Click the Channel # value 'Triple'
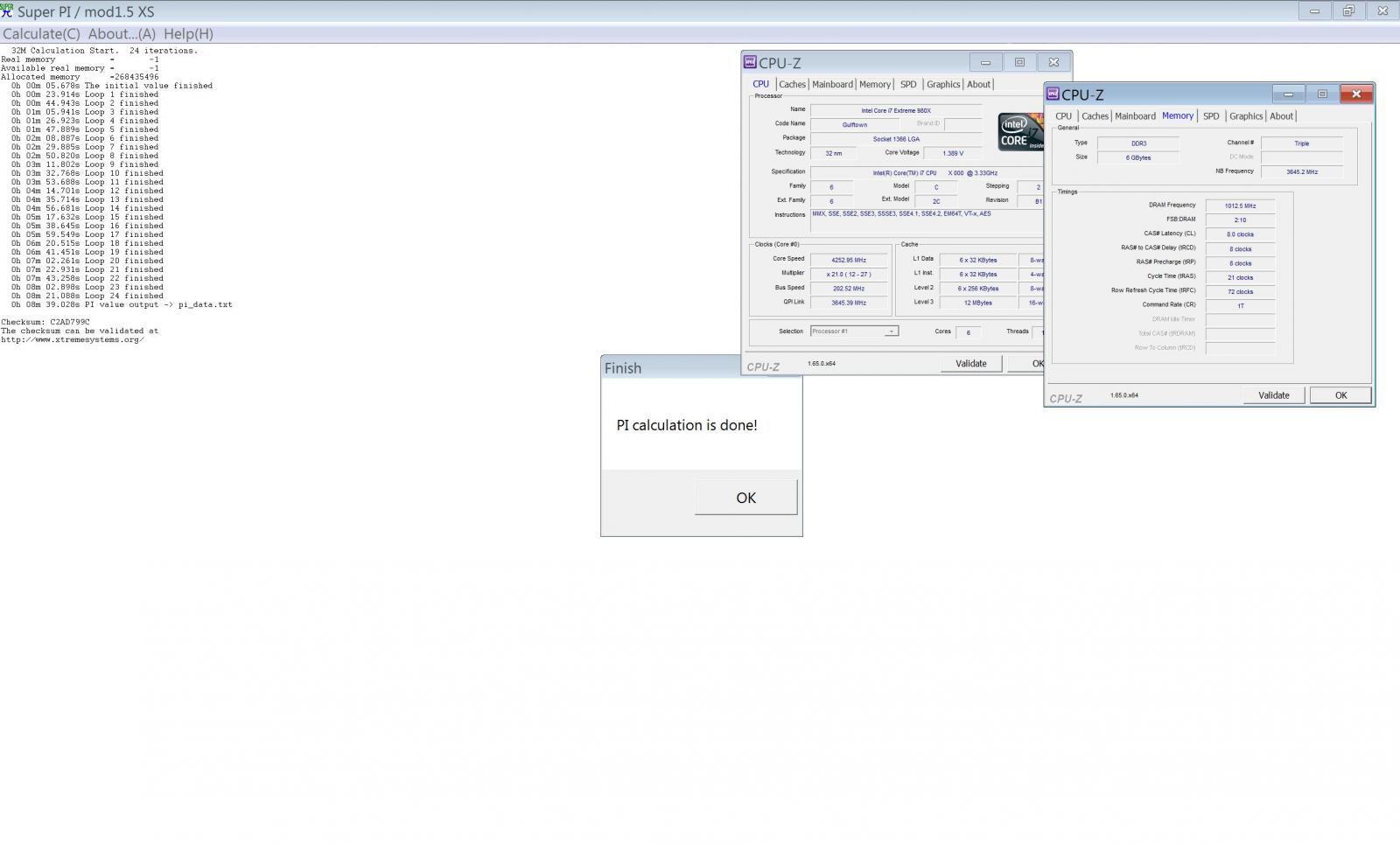Screen dimensions: 1400x844 [1301, 143]
